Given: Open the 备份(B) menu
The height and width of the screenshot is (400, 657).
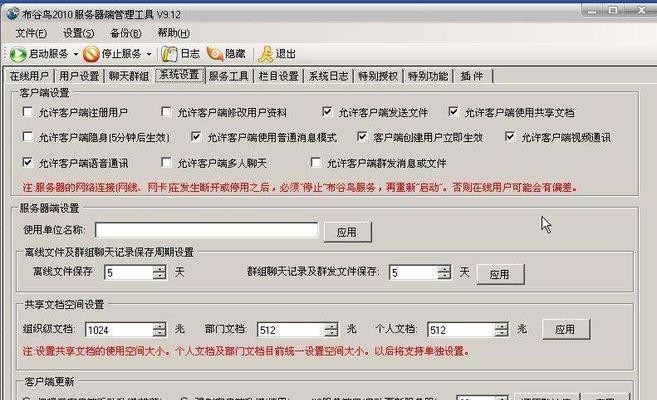Looking at the screenshot, I should click(126, 33).
